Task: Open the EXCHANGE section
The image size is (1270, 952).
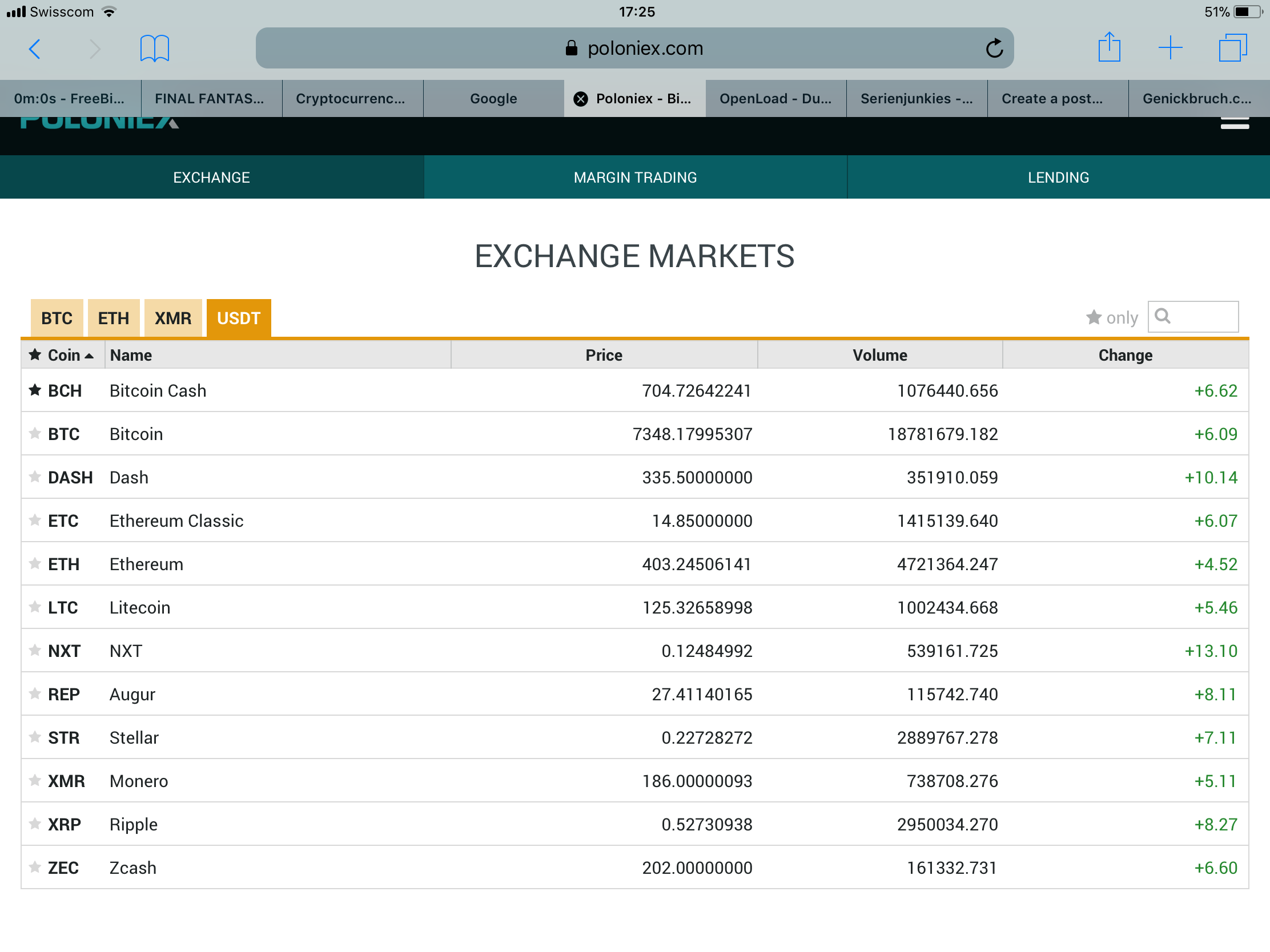Action: (212, 178)
